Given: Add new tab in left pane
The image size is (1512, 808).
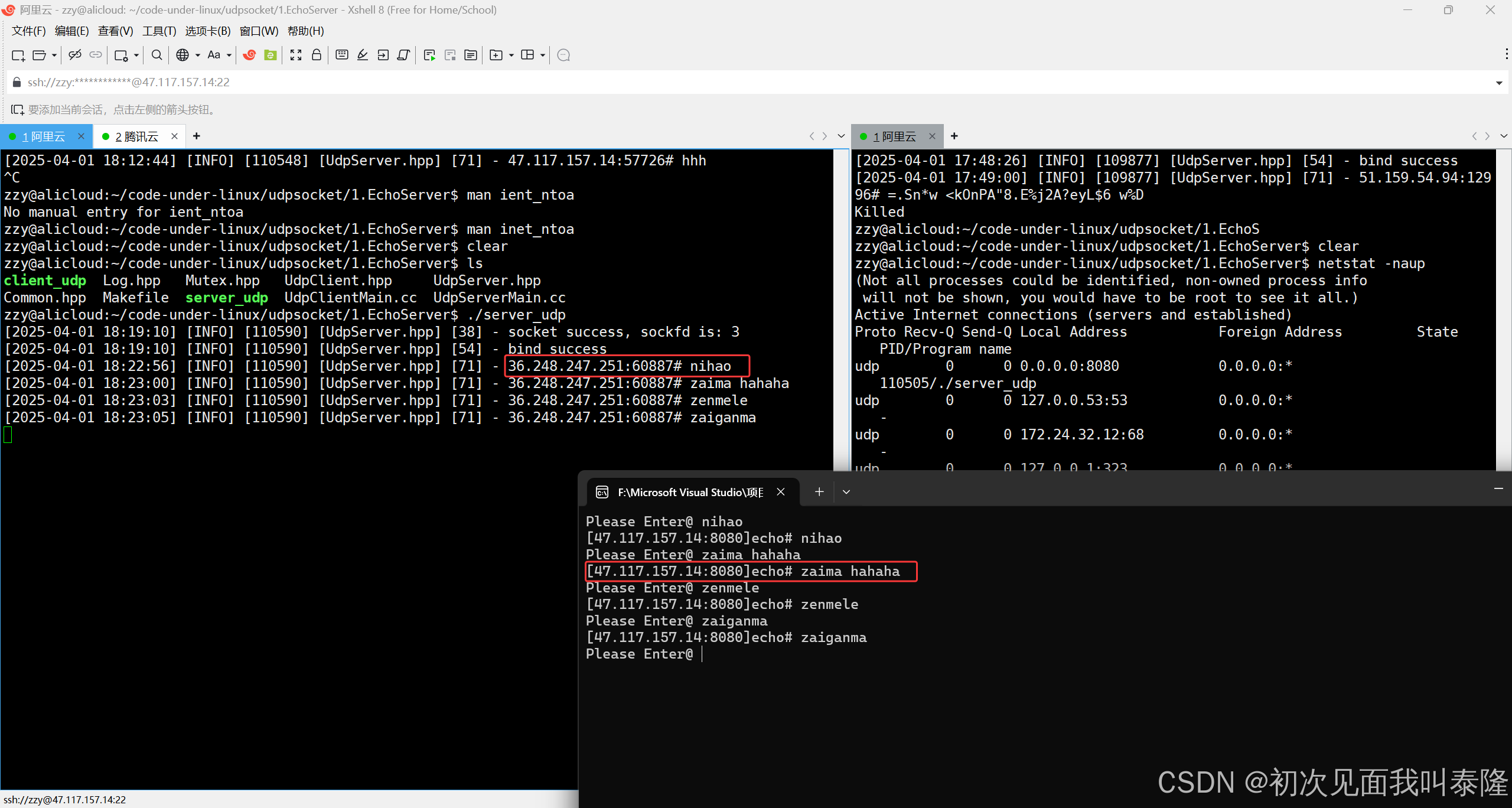Looking at the screenshot, I should pos(197,136).
